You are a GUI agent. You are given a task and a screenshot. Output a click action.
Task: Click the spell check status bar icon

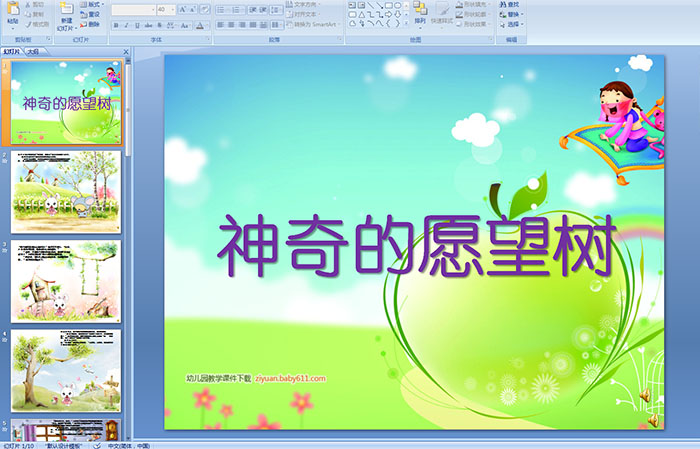tap(97, 446)
